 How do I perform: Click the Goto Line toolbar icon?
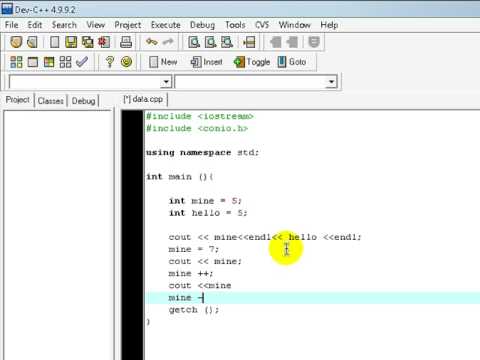(249, 42)
